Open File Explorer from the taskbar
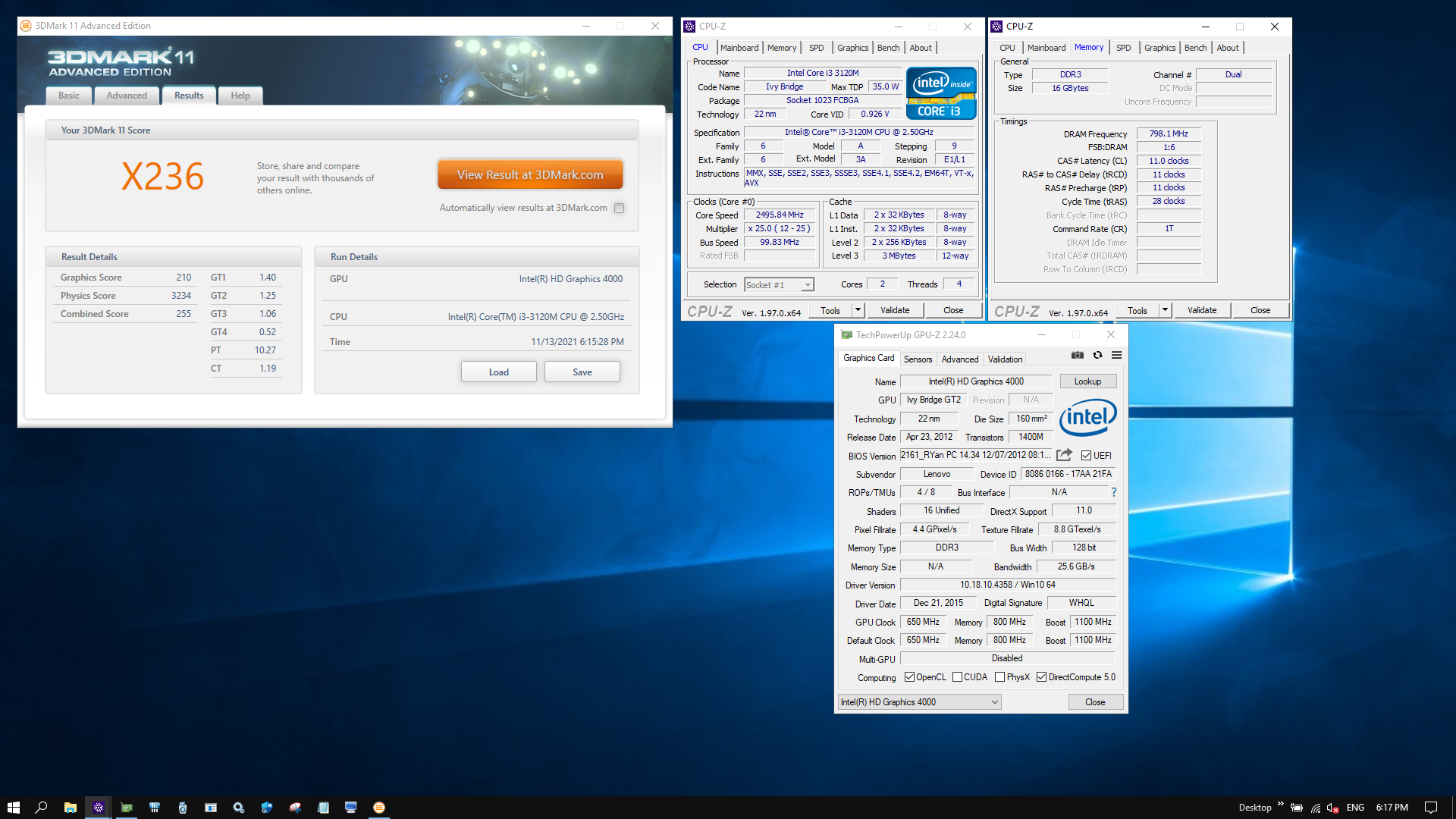Image resolution: width=1456 pixels, height=819 pixels. (x=70, y=808)
